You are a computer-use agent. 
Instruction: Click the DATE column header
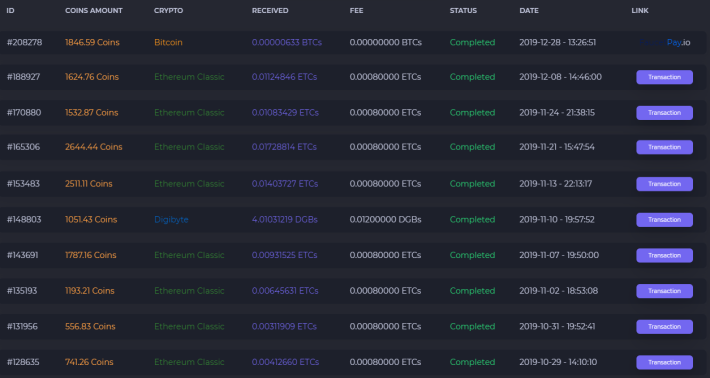[529, 10]
